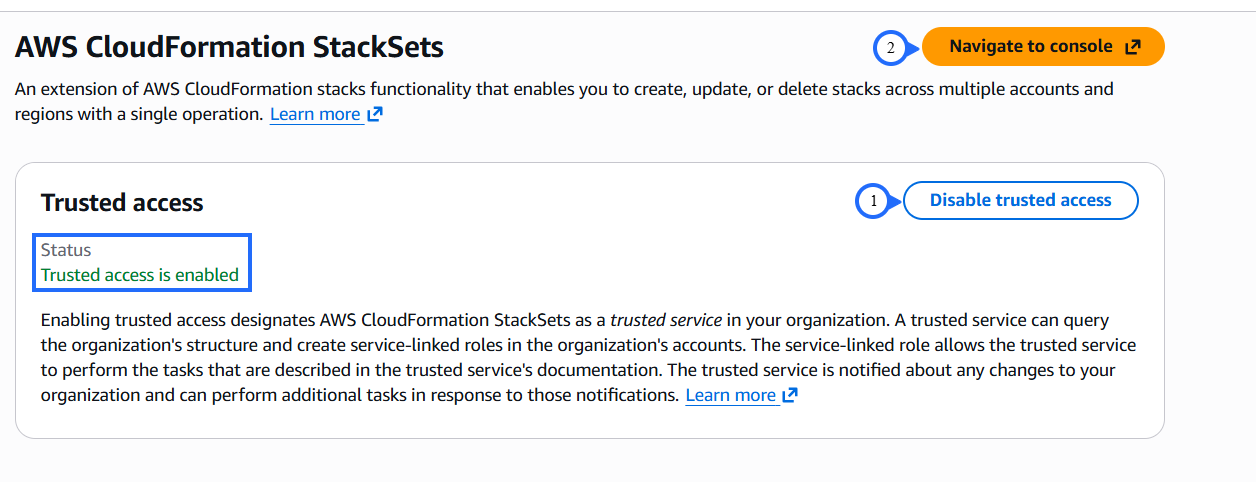Select the green Trusted access is enabled text

(x=140, y=275)
